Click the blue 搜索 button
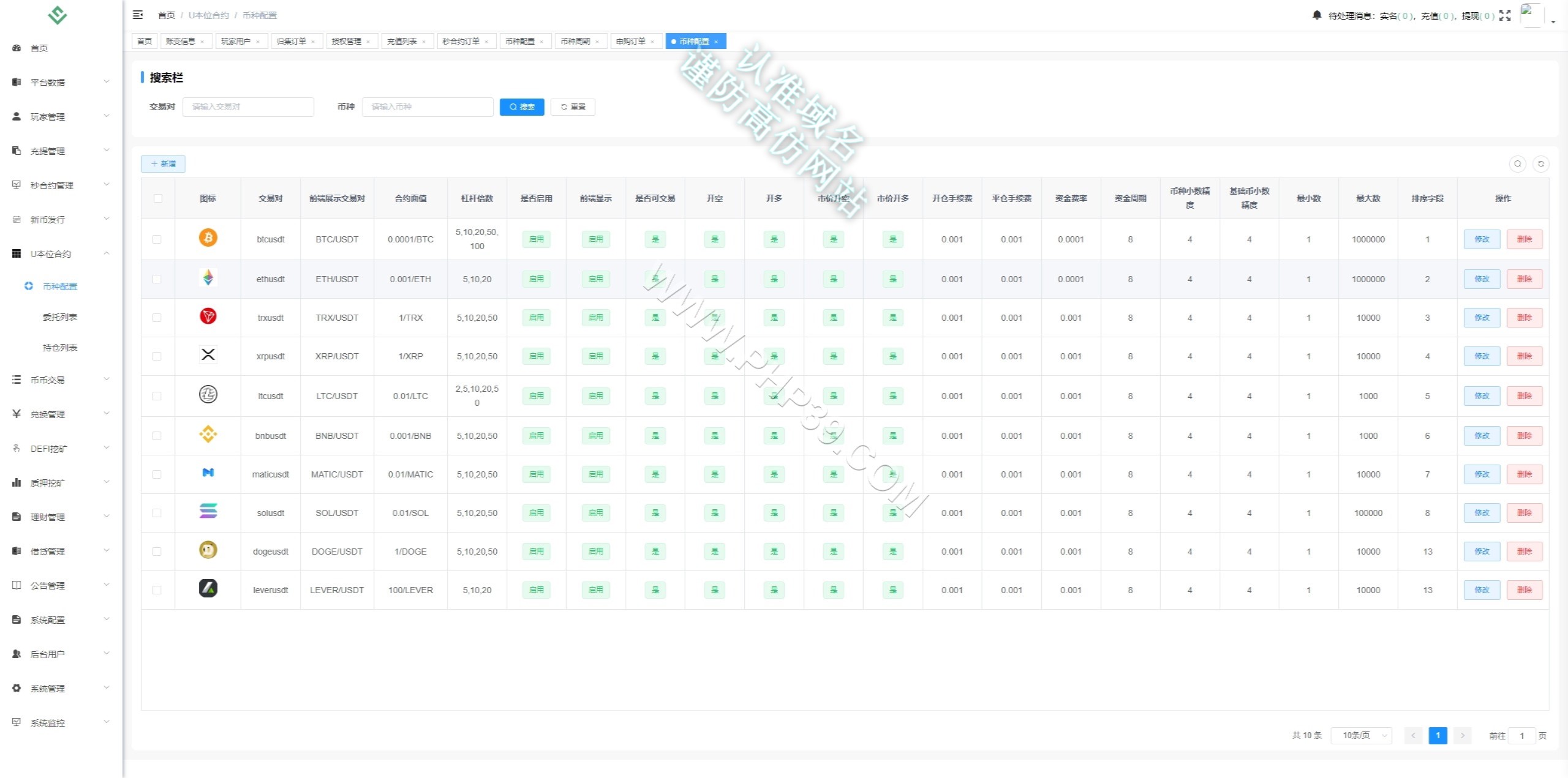Image resolution: width=1568 pixels, height=778 pixels. (522, 107)
